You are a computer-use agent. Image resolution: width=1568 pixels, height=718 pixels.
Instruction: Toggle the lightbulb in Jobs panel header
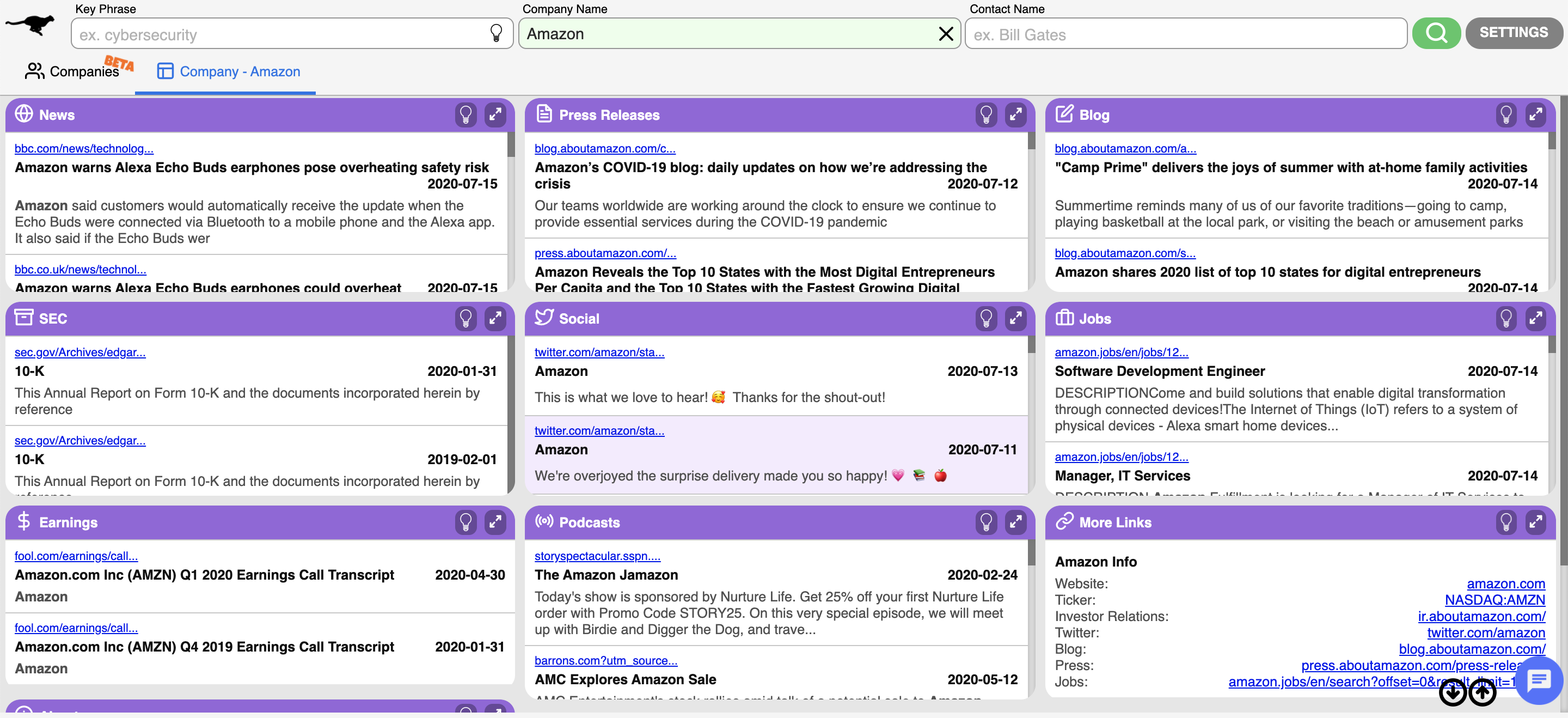(1506, 319)
